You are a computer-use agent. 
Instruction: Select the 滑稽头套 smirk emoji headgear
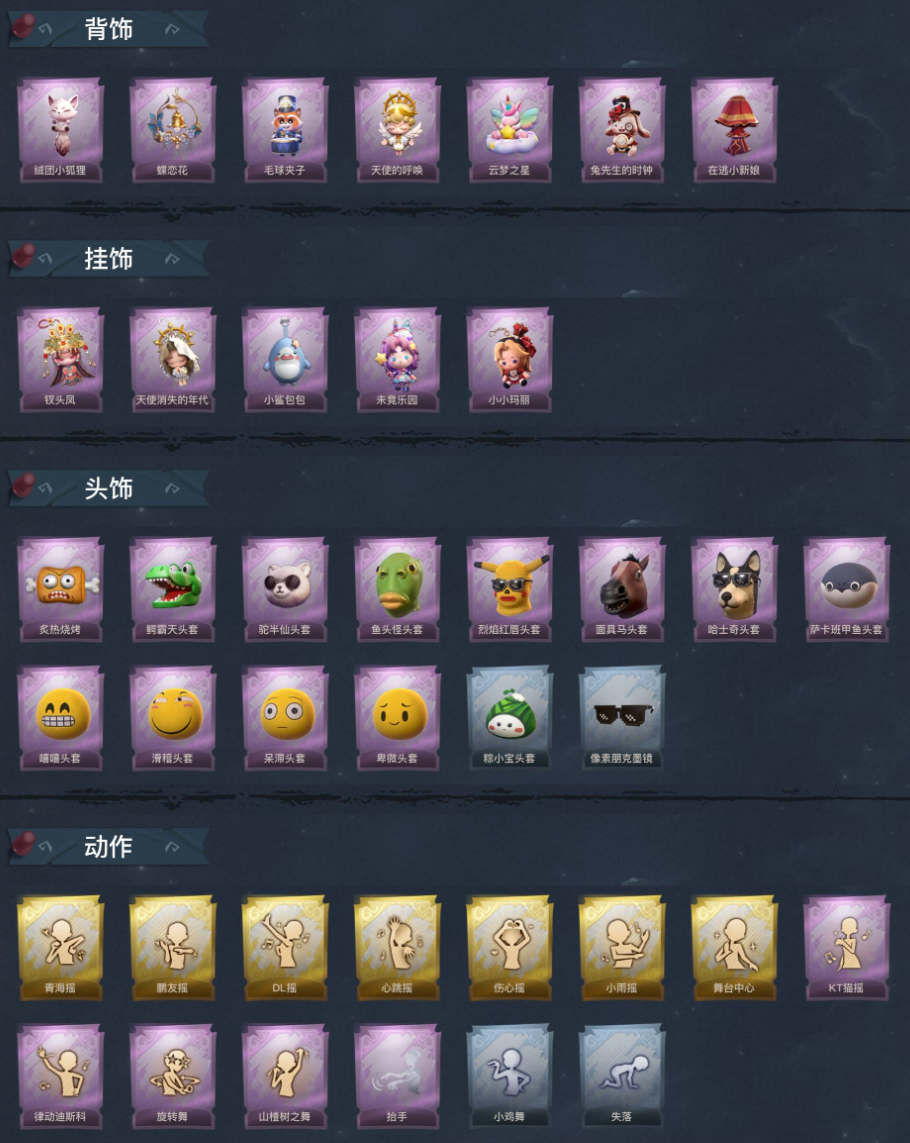click(173, 718)
